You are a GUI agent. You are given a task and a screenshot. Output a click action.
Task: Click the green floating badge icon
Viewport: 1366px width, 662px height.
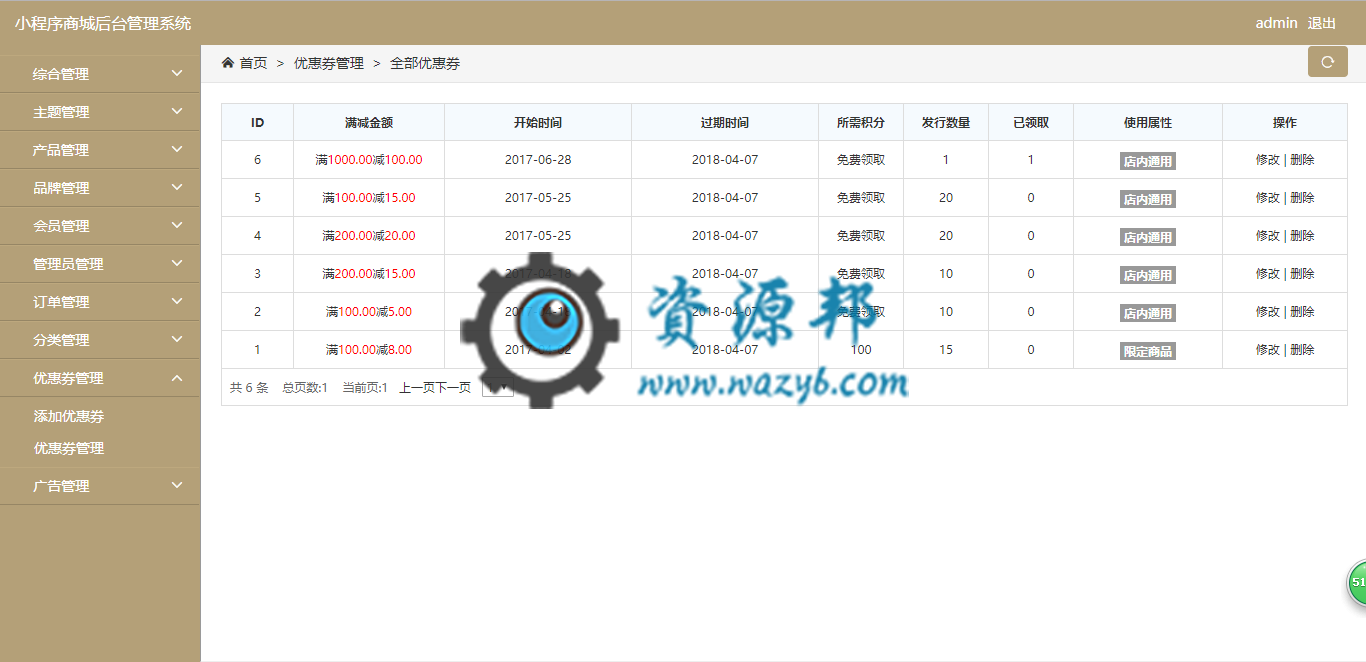[x=1358, y=583]
